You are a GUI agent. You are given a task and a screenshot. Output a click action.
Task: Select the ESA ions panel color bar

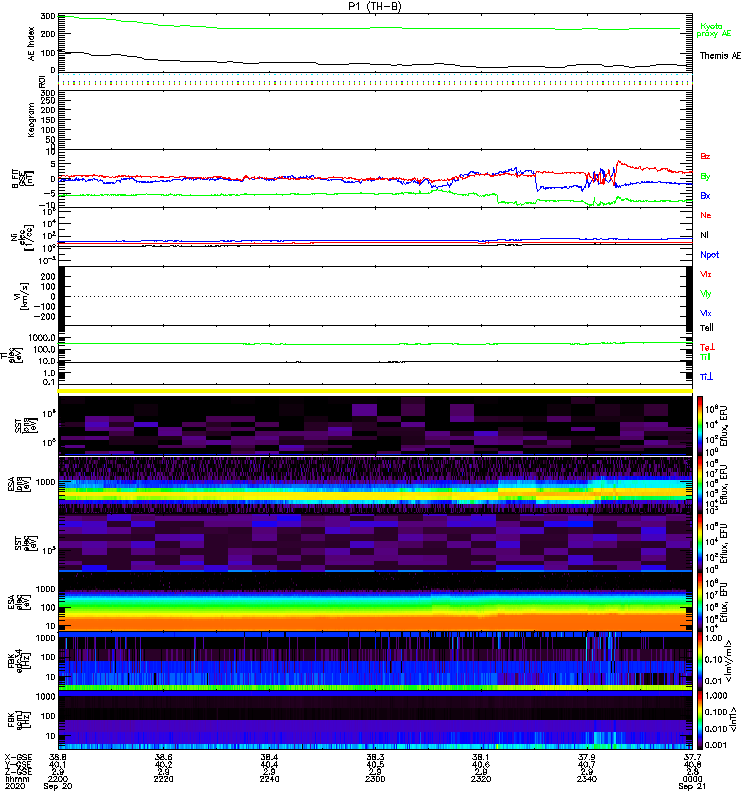coord(700,484)
